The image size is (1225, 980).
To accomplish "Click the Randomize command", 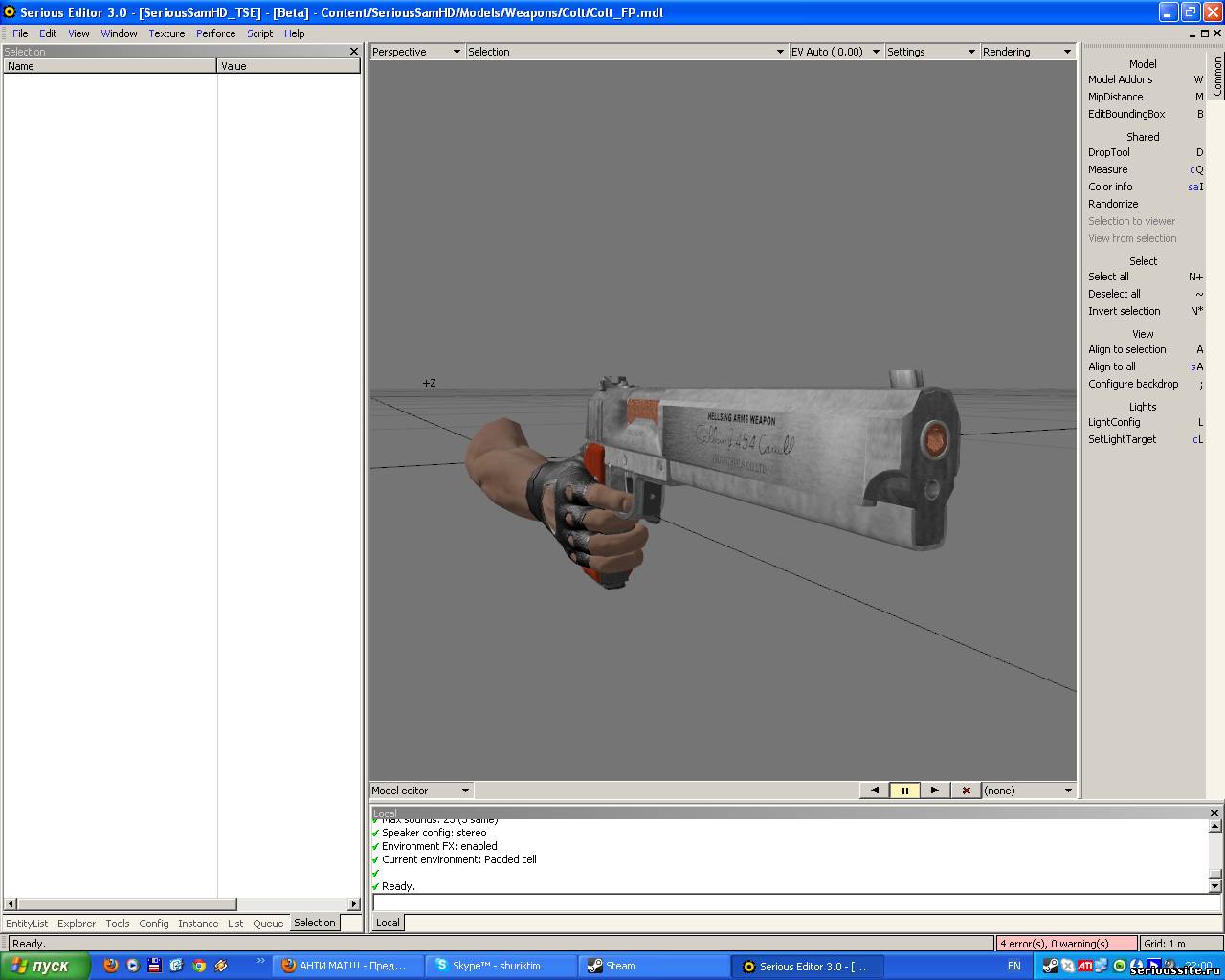I will tap(1146, 204).
